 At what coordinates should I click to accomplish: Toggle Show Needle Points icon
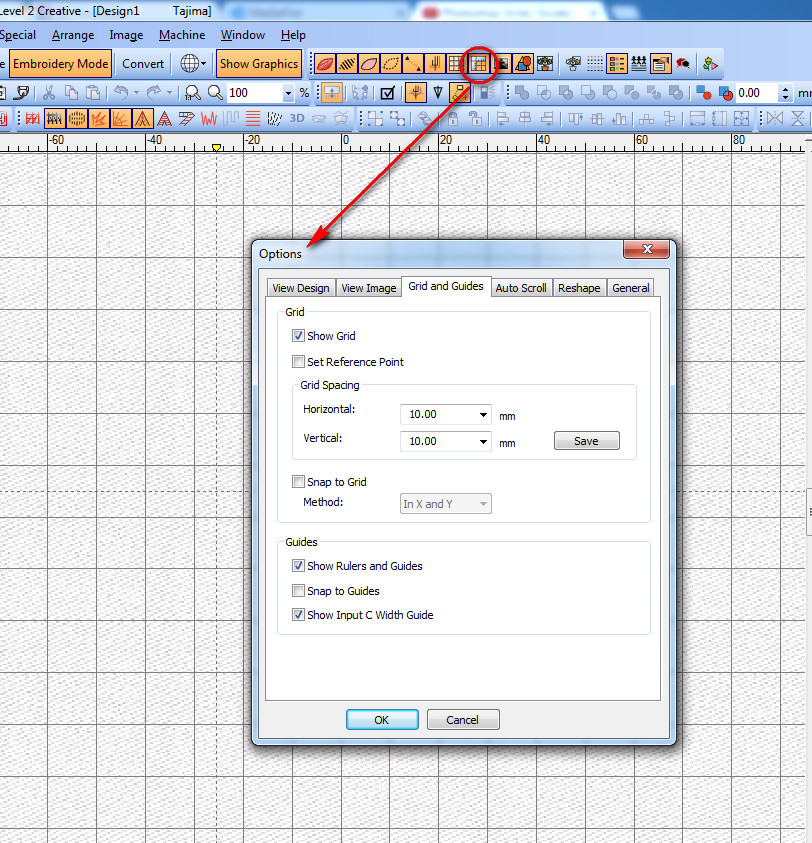(x=435, y=64)
